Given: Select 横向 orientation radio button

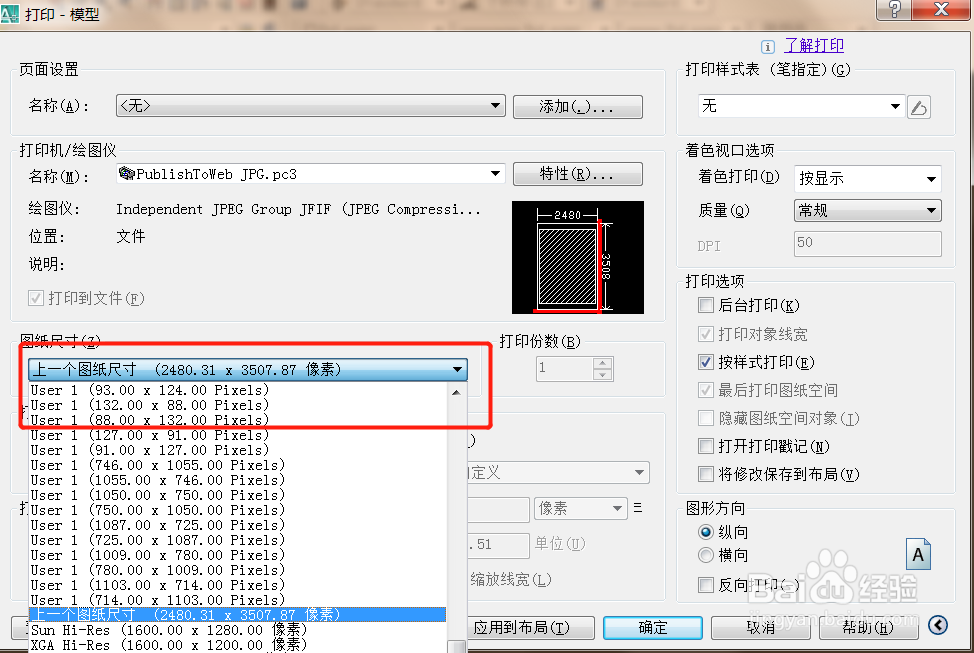Looking at the screenshot, I should click(706, 555).
